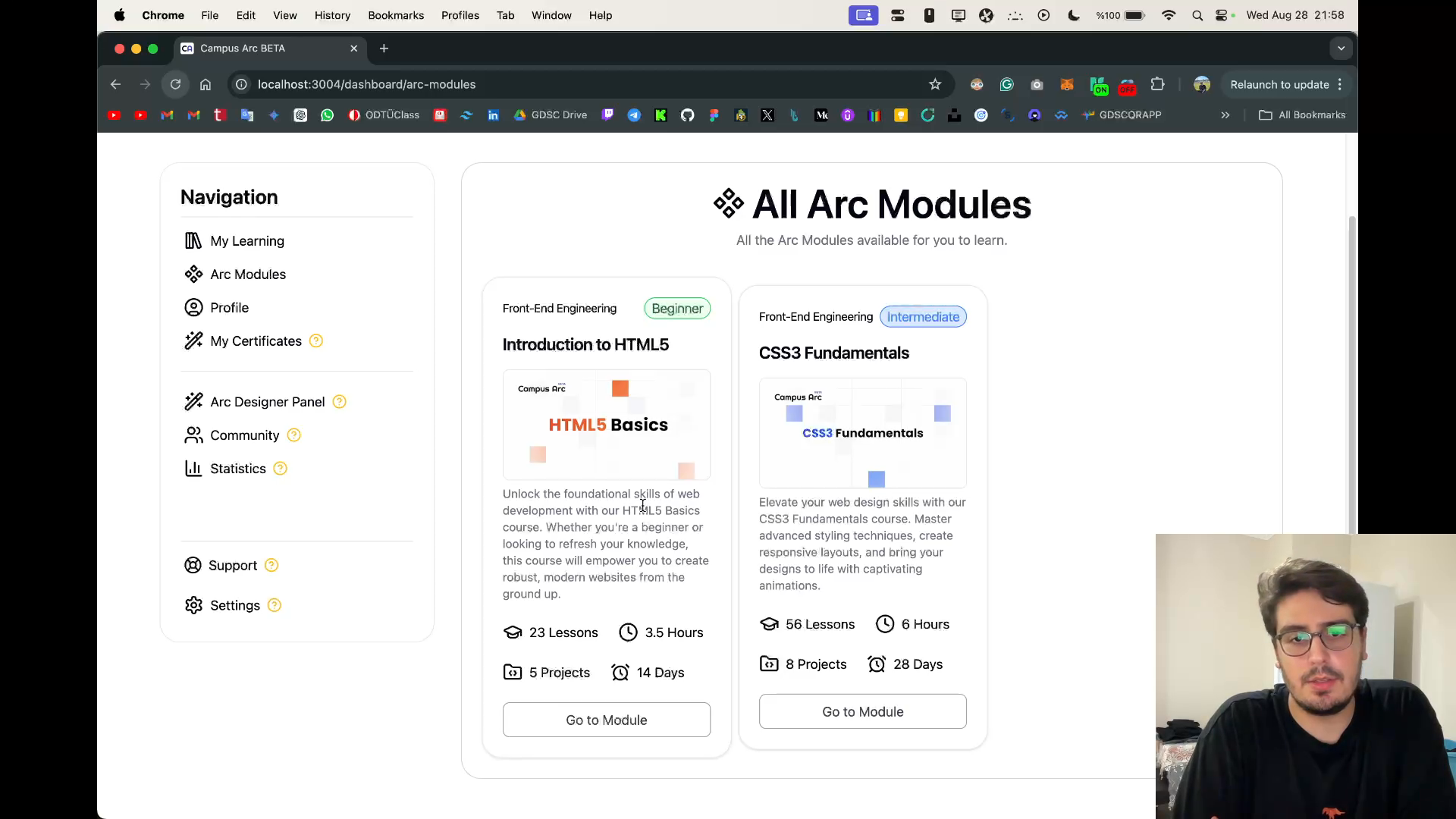Click the Community people icon
1456x819 pixels.
click(193, 435)
